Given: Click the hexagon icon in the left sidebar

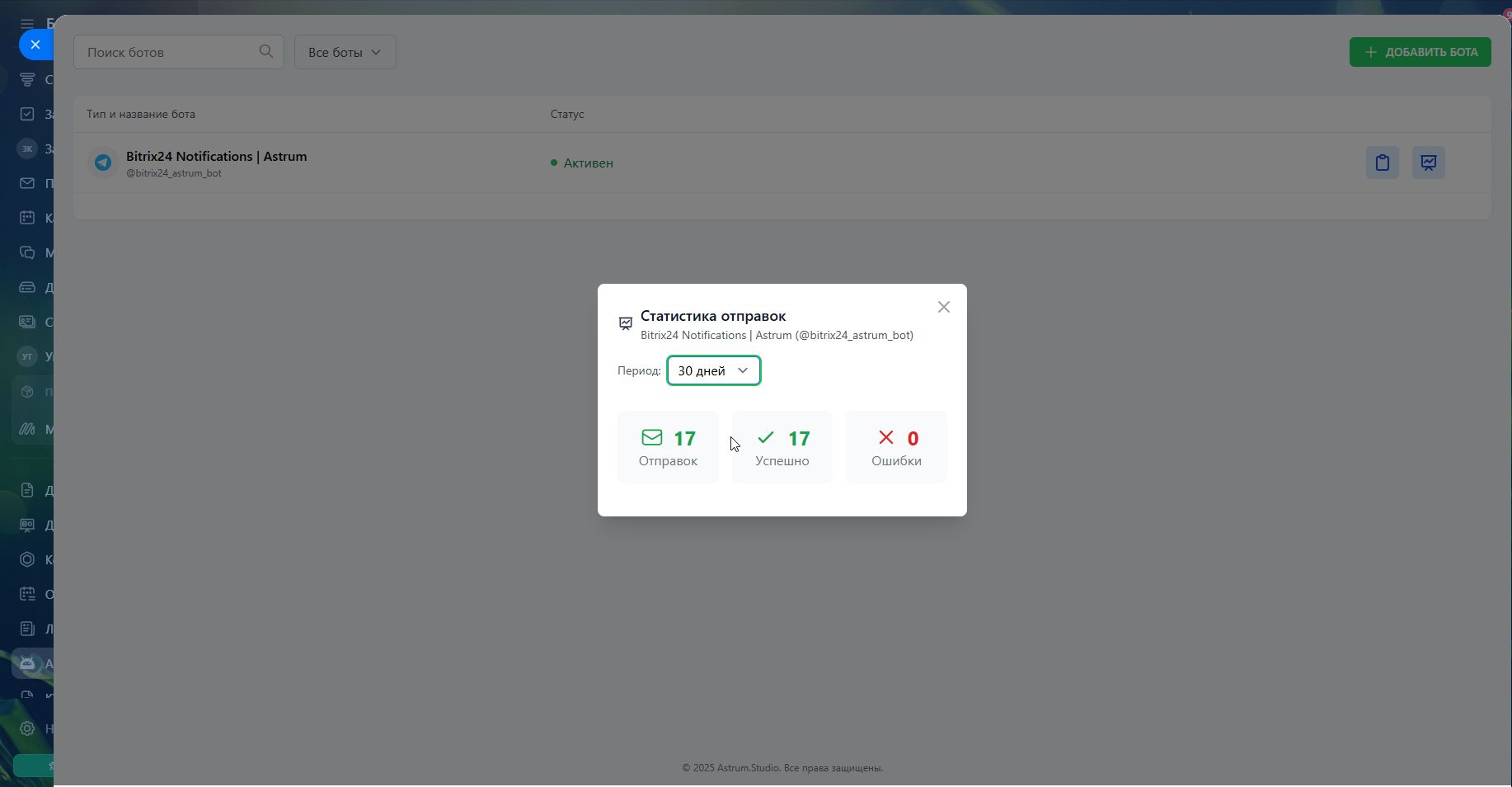Looking at the screenshot, I should (27, 559).
